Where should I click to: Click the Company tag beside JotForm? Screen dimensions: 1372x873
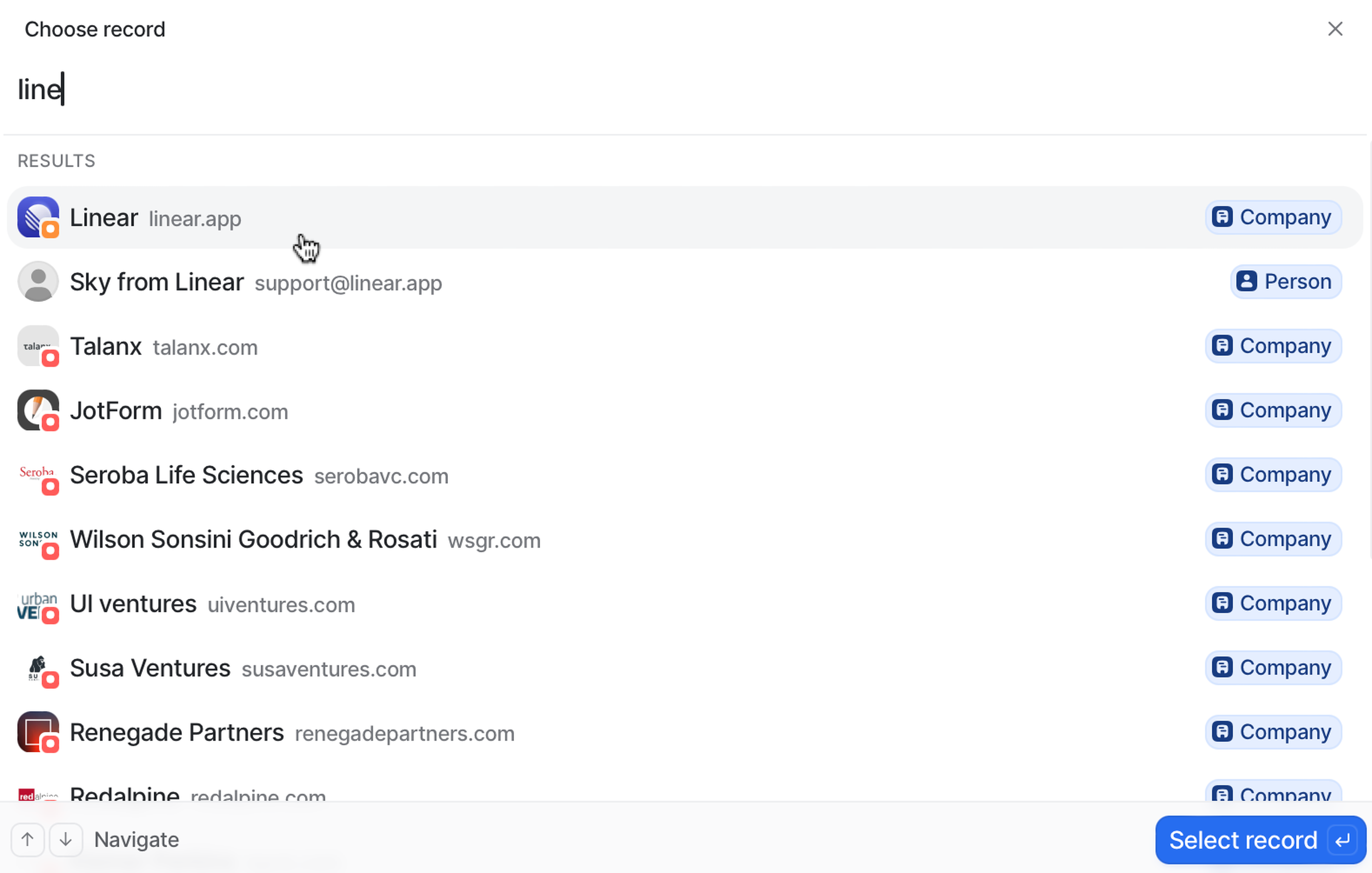1273,410
